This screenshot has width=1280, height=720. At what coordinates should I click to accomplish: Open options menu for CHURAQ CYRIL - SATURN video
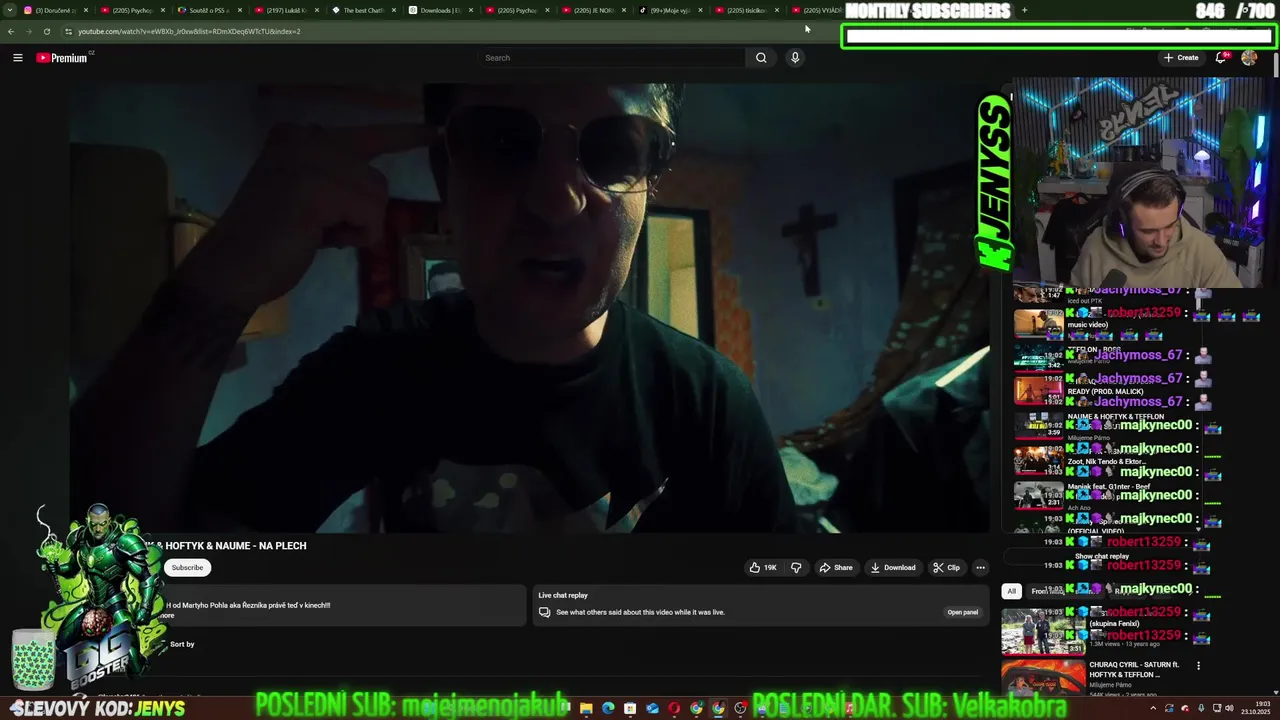coord(1198,666)
